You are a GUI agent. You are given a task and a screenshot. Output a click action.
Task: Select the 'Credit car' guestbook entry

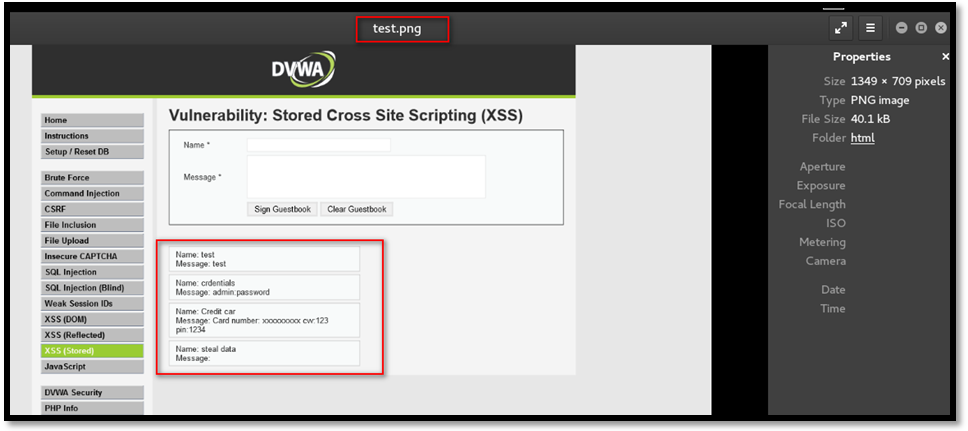264,320
